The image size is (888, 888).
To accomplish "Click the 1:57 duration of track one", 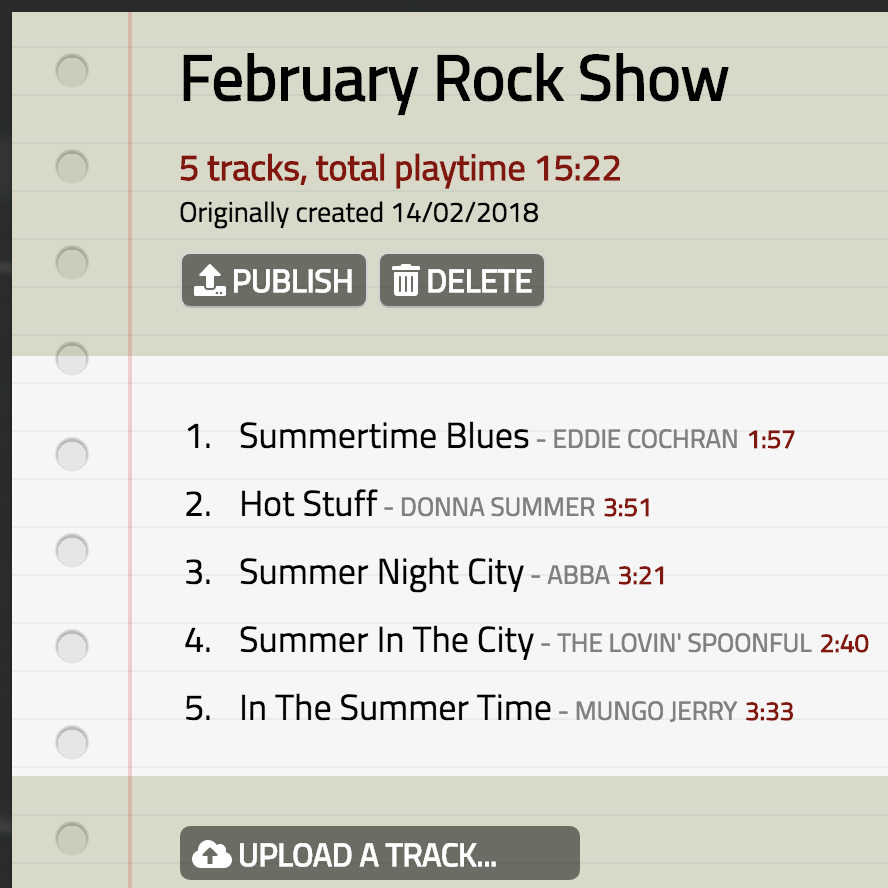I will (x=771, y=439).
